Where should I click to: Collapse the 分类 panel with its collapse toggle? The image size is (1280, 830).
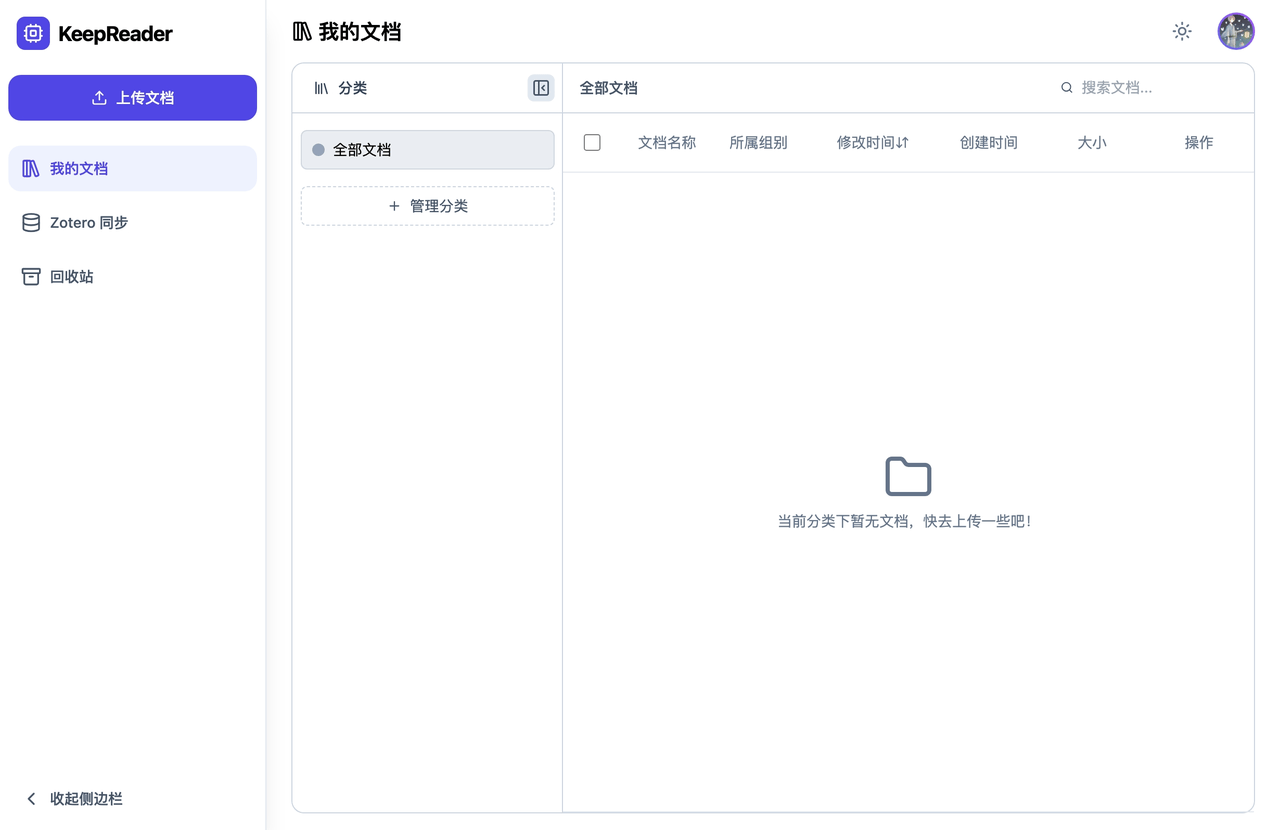coord(540,88)
